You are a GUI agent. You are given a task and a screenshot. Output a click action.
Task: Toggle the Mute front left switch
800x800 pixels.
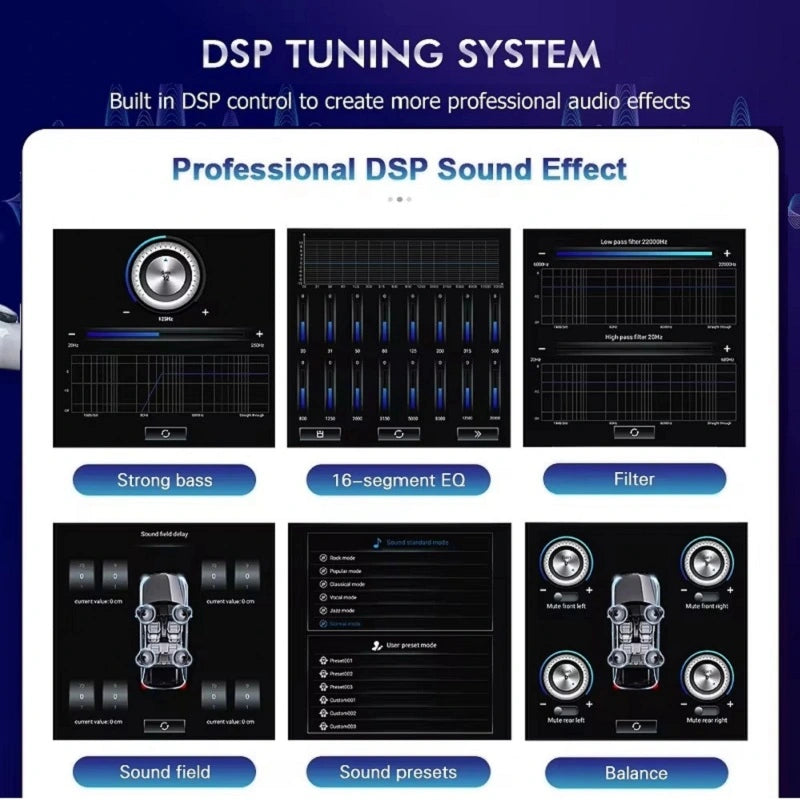(564, 595)
